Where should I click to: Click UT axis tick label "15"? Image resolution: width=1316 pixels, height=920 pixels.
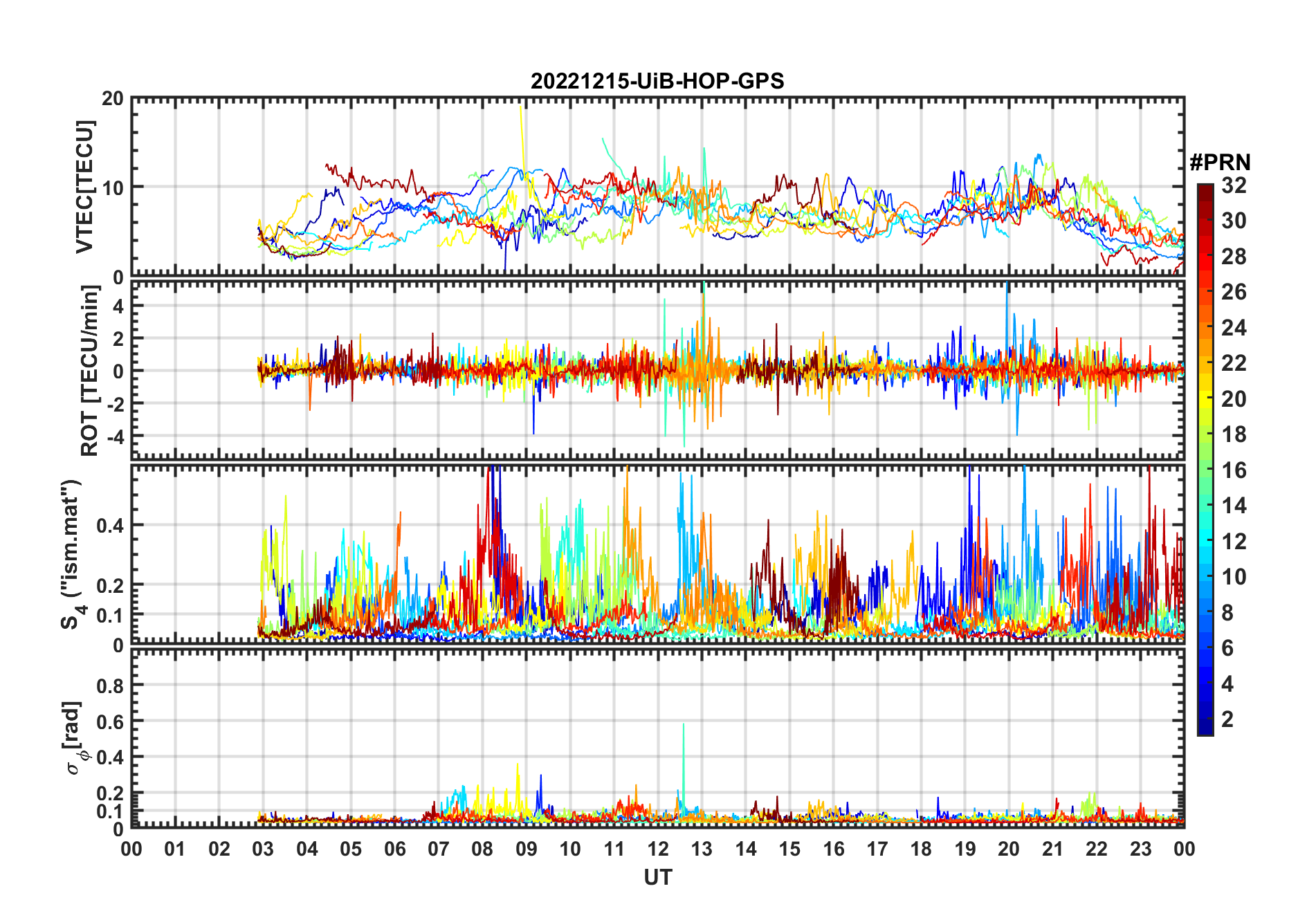click(x=789, y=849)
